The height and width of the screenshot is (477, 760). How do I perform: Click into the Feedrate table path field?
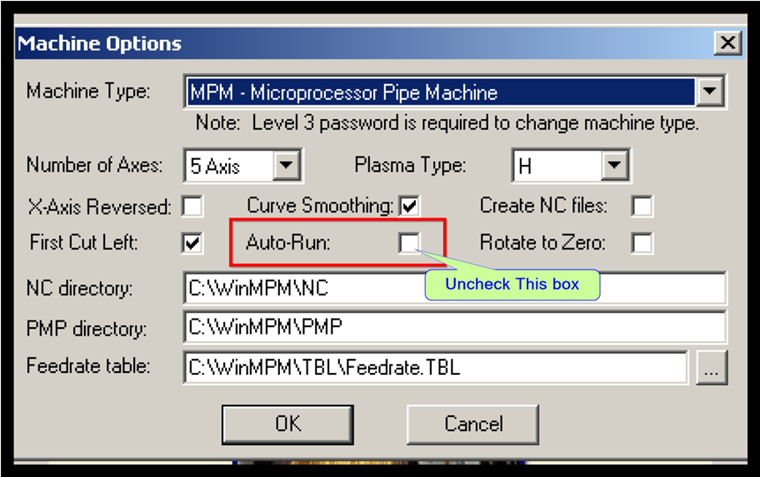point(435,367)
